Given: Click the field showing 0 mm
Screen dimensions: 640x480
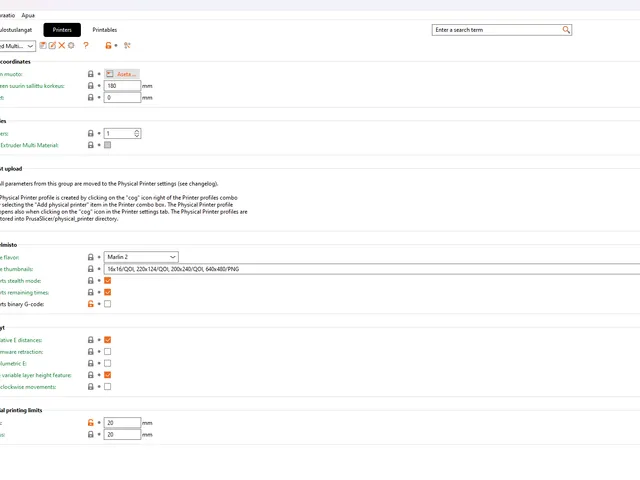Looking at the screenshot, I should 122,98.
